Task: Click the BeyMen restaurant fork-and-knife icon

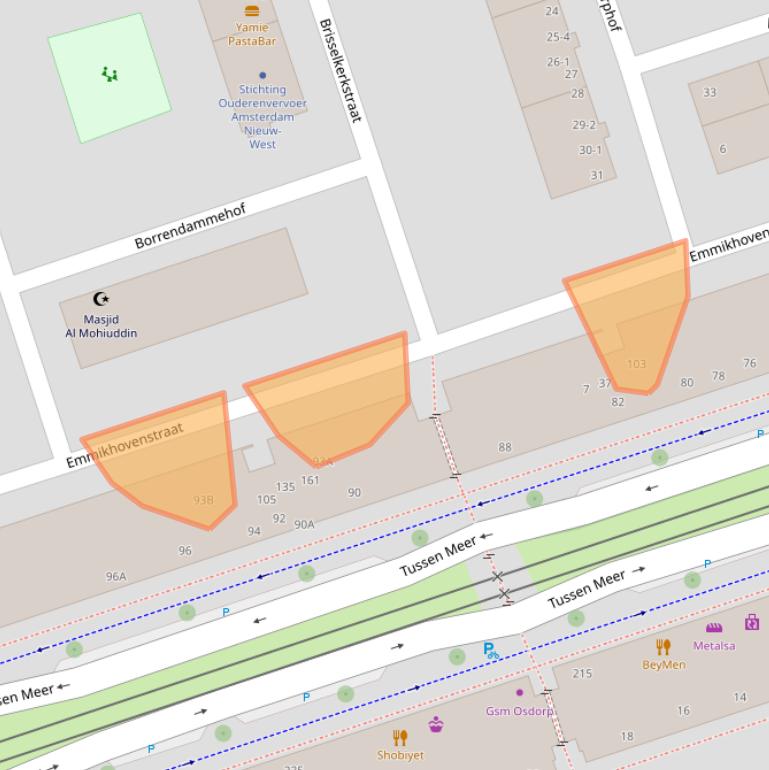Action: pyautogui.click(x=663, y=646)
